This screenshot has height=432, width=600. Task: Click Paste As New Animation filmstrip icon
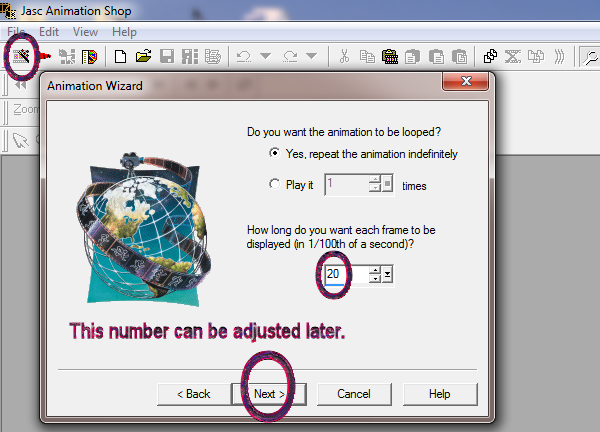[390, 57]
